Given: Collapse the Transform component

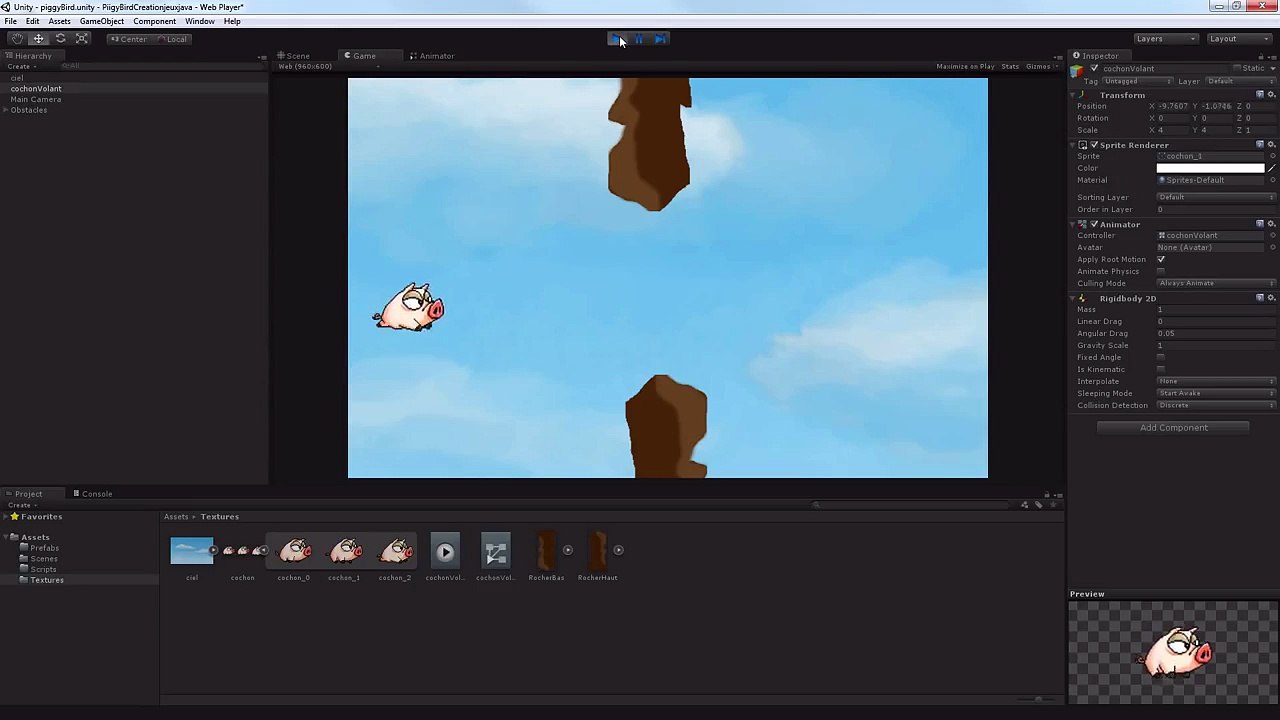Looking at the screenshot, I should (x=1073, y=95).
